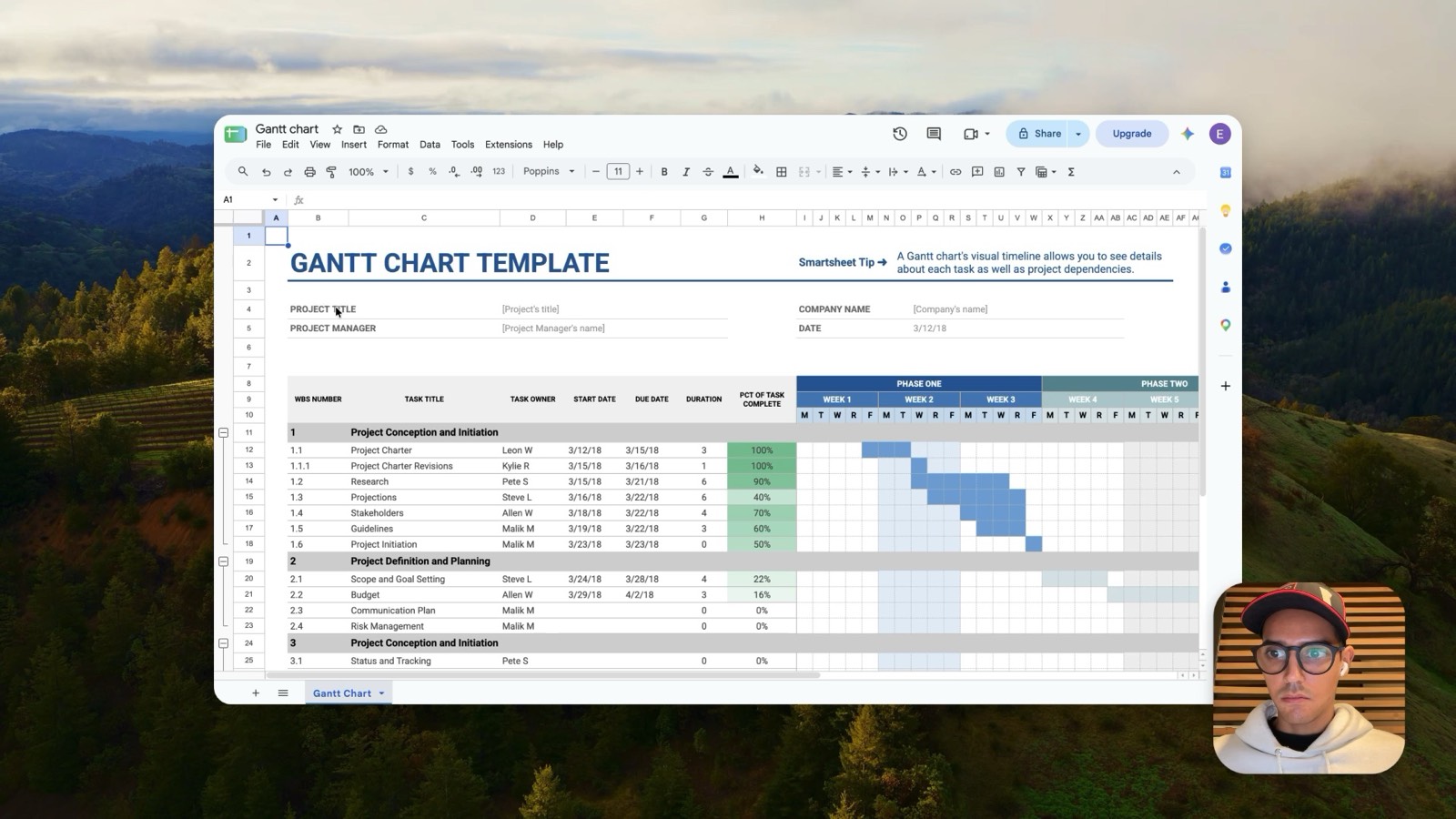Open the Insert menu
This screenshot has width=1456, height=819.
[354, 145]
